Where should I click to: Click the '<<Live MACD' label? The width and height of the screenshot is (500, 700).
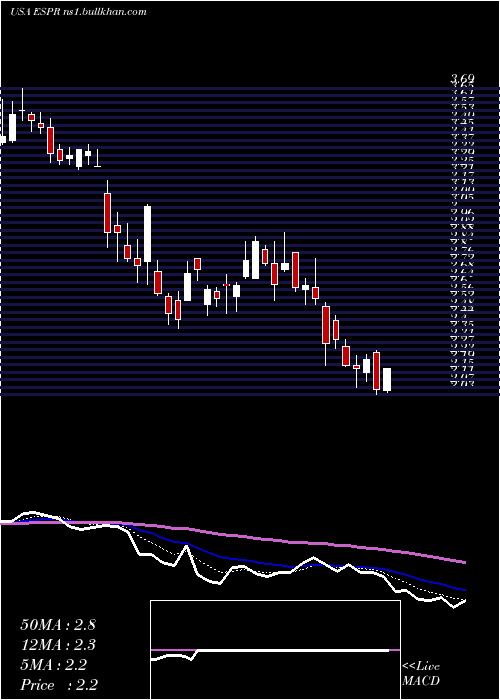(x=421, y=674)
